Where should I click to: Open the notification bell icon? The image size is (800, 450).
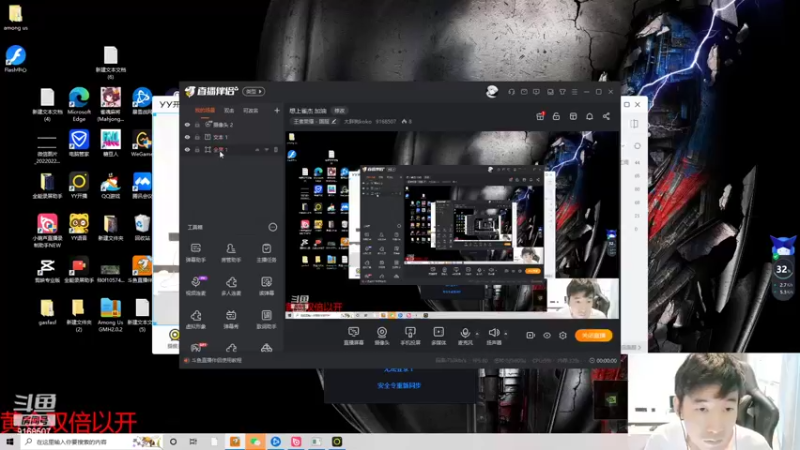tap(590, 116)
